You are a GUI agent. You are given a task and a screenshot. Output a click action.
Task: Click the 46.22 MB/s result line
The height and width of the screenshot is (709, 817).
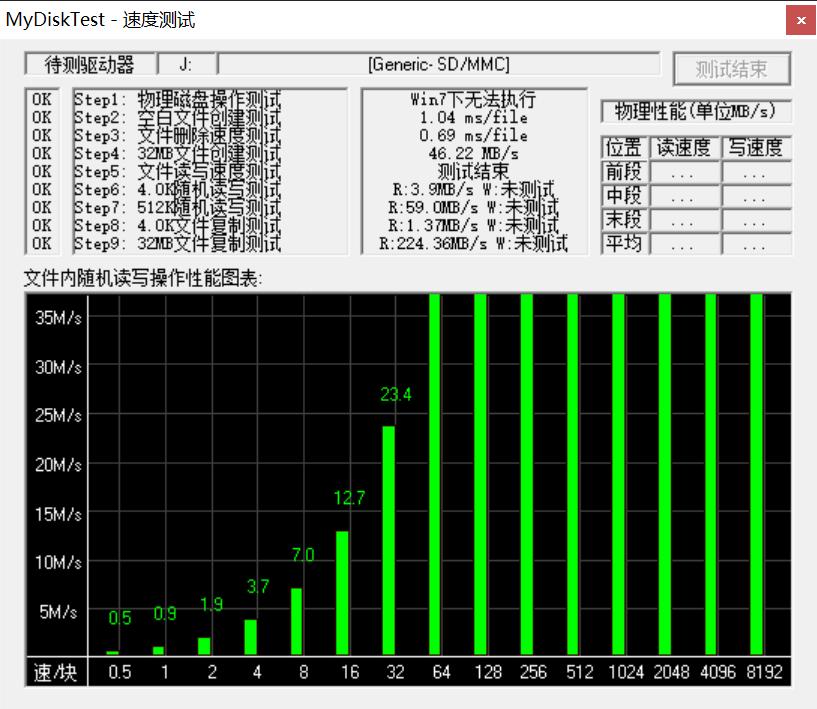click(473, 154)
